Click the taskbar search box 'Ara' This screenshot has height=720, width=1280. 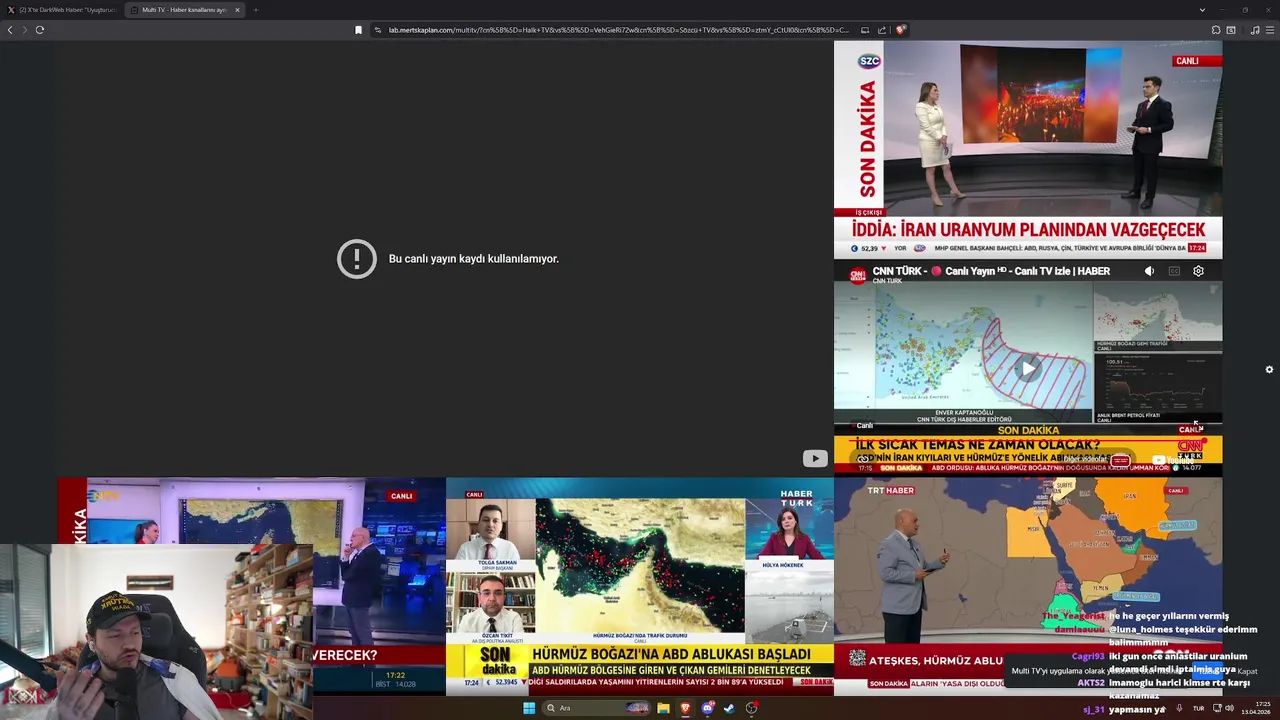(x=597, y=708)
